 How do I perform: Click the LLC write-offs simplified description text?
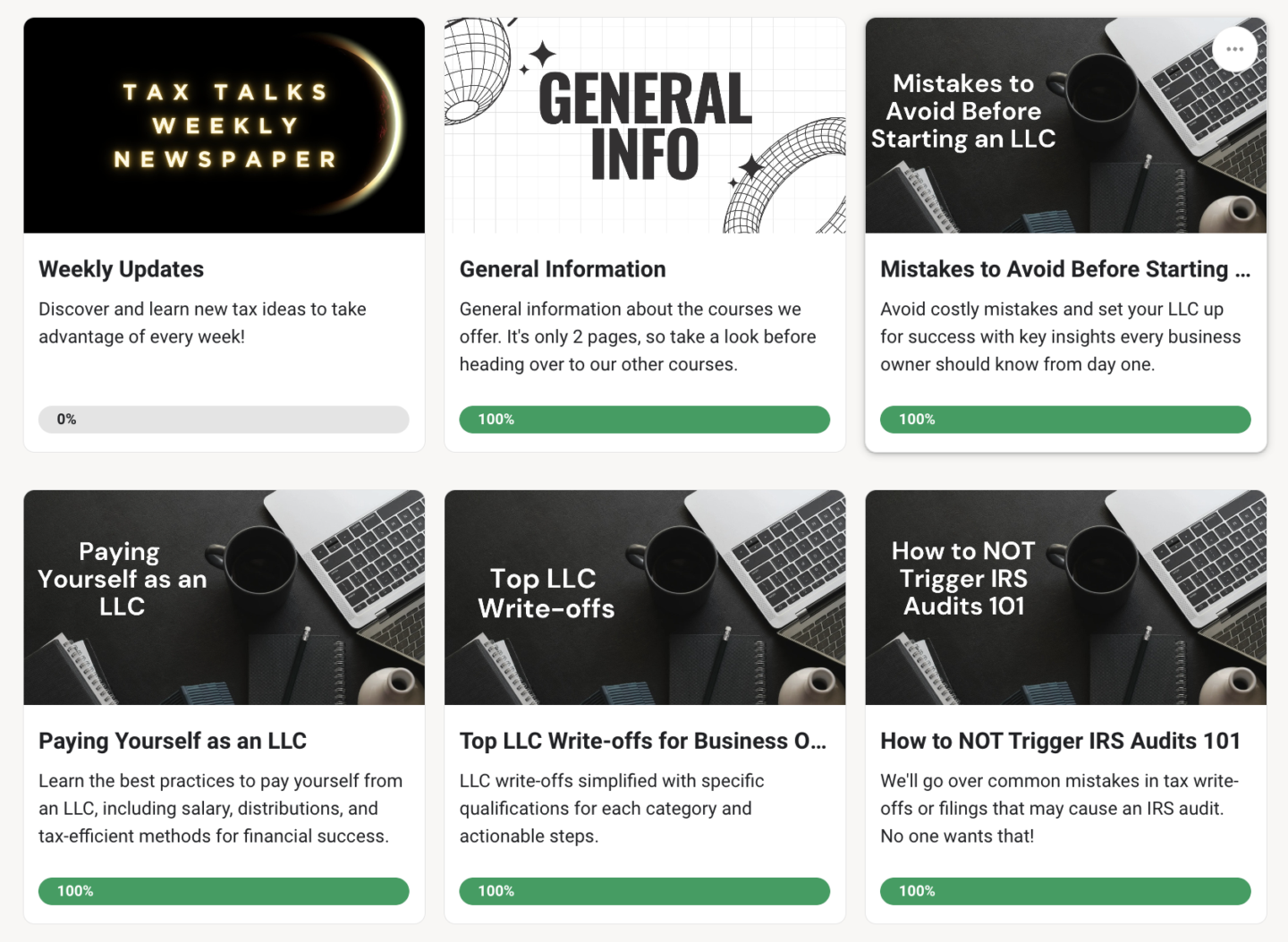pos(612,809)
